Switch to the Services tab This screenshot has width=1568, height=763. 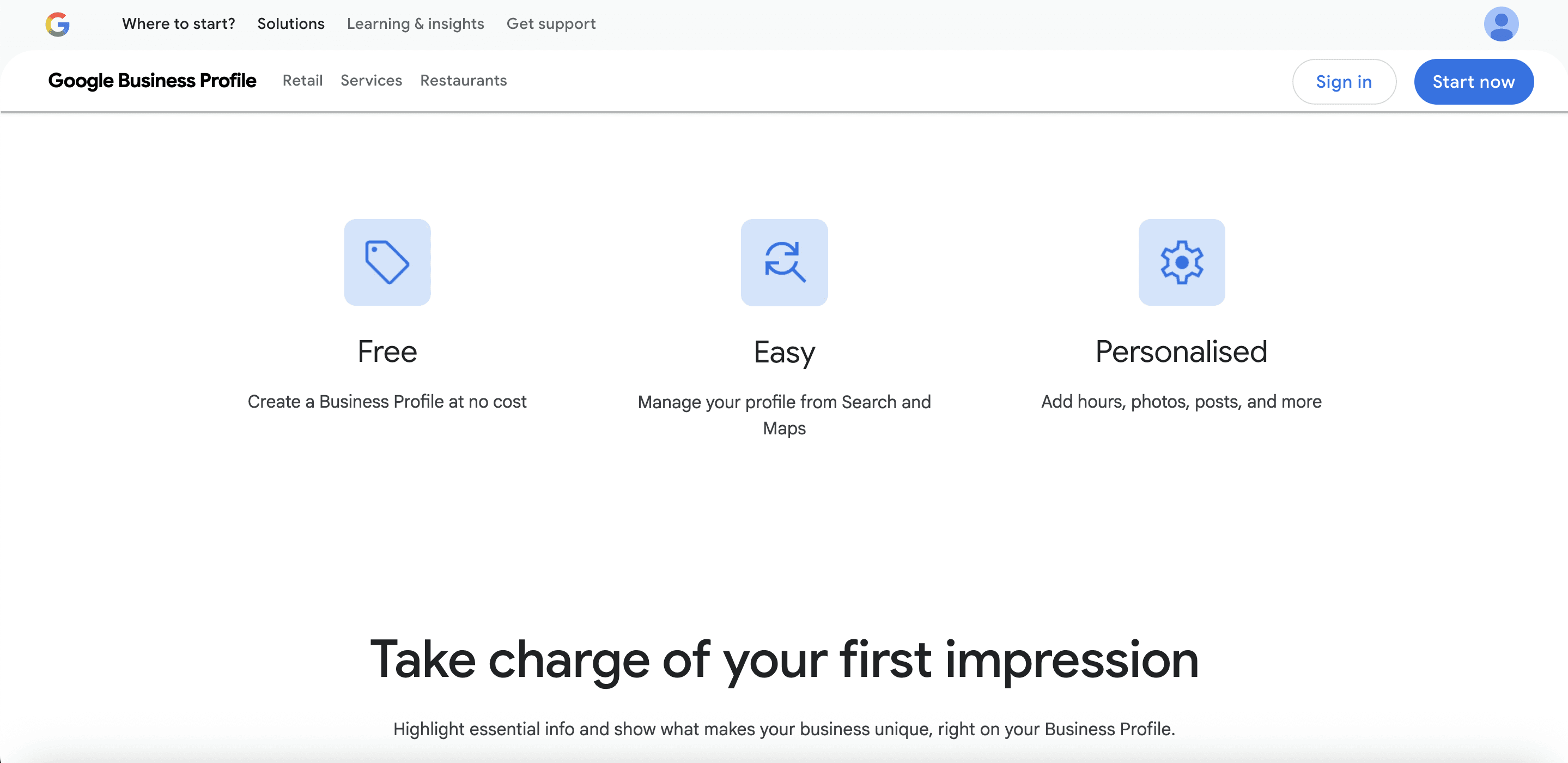(372, 80)
